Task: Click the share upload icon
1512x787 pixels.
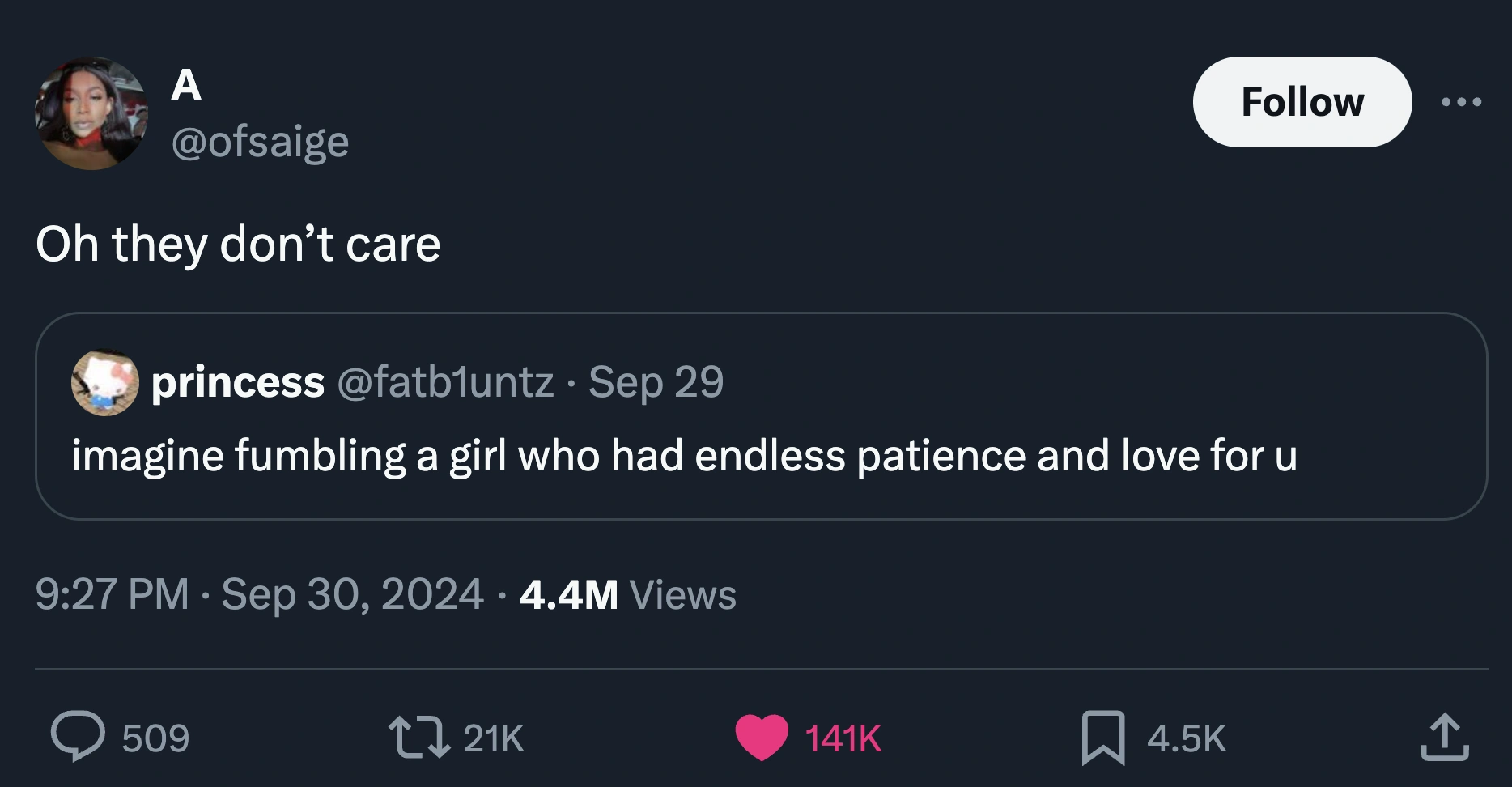Action: 1445,737
